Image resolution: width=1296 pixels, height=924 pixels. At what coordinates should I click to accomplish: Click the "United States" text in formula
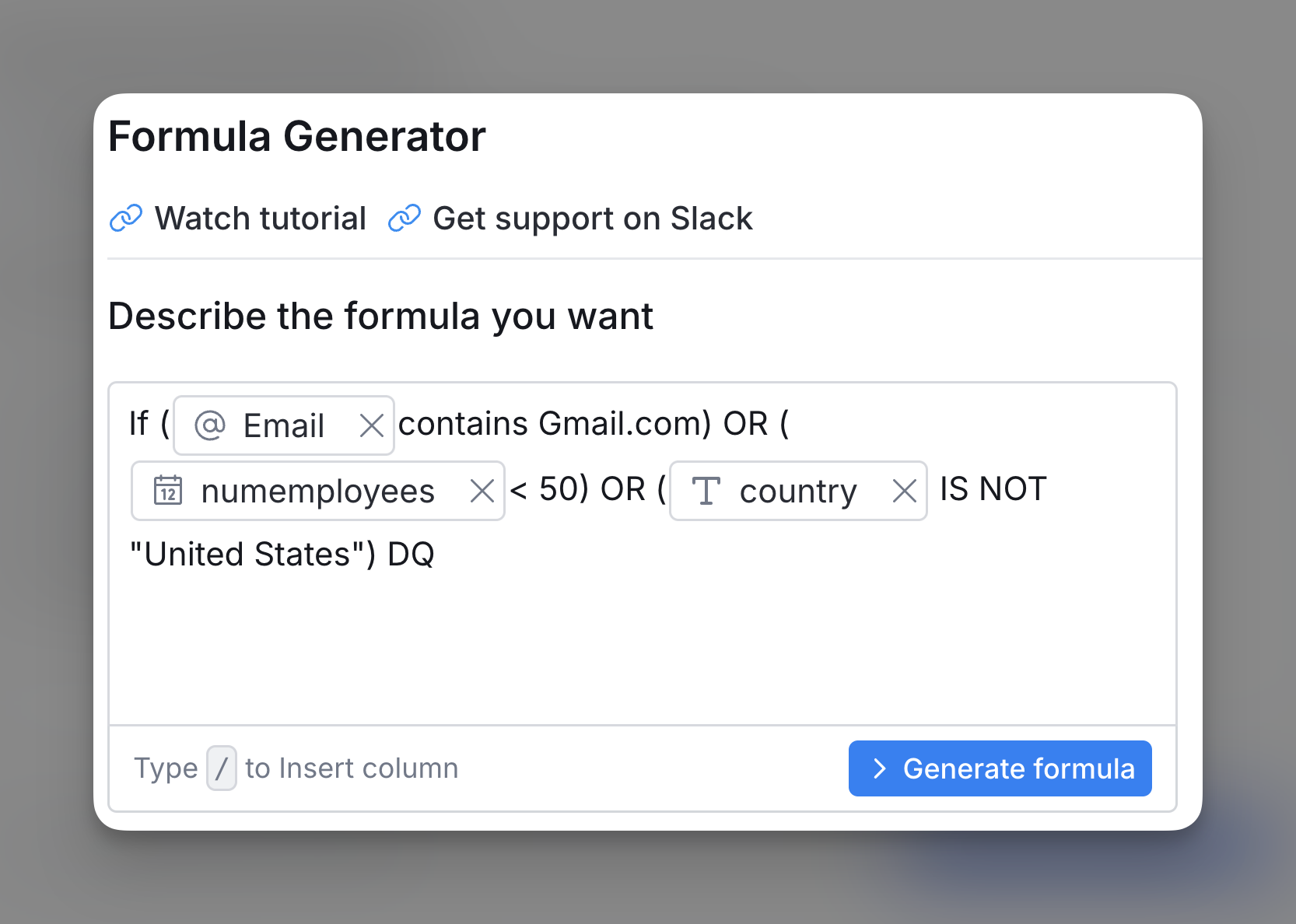tap(247, 555)
